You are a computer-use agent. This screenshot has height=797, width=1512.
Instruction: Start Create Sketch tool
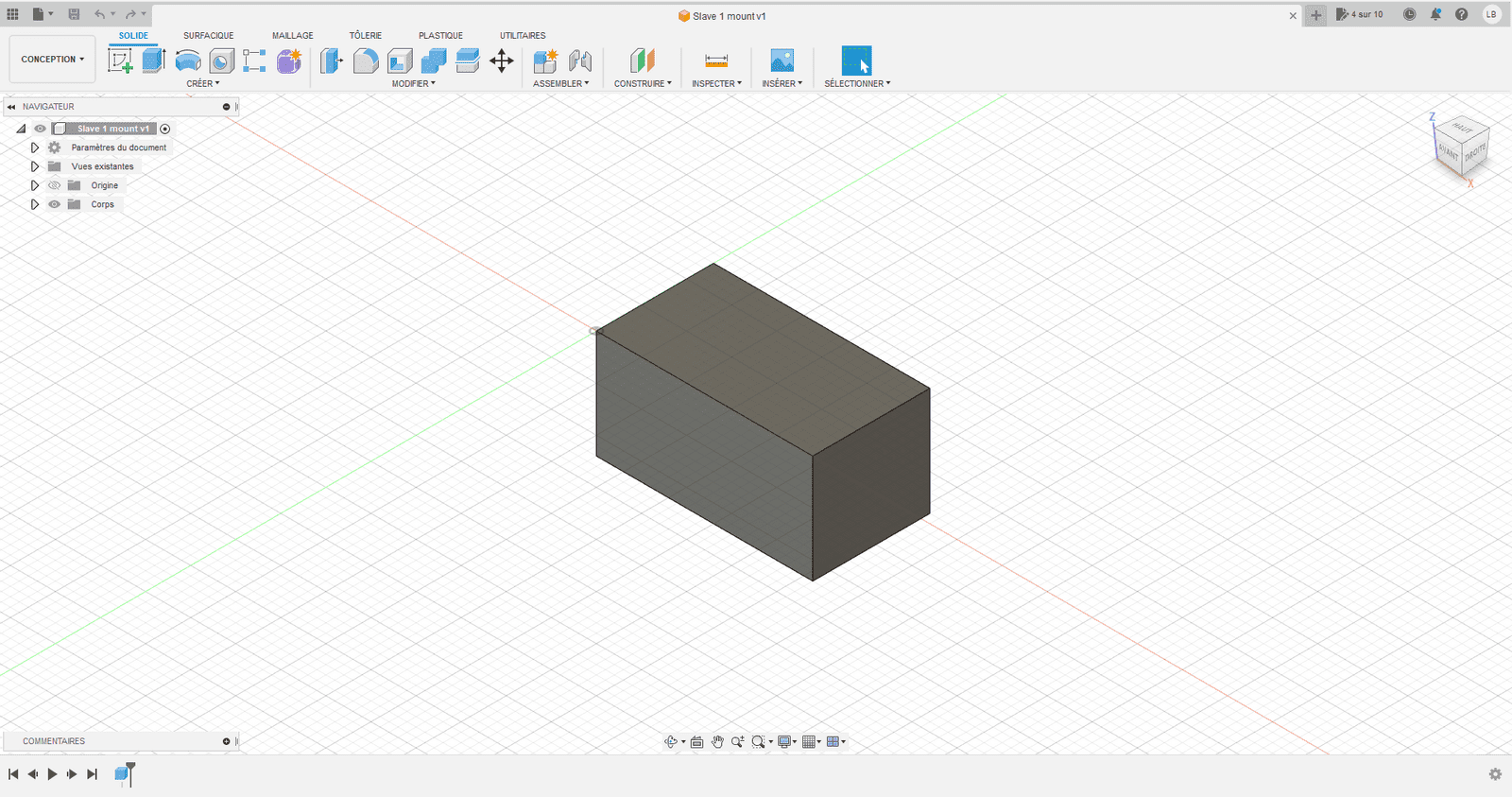(x=120, y=61)
